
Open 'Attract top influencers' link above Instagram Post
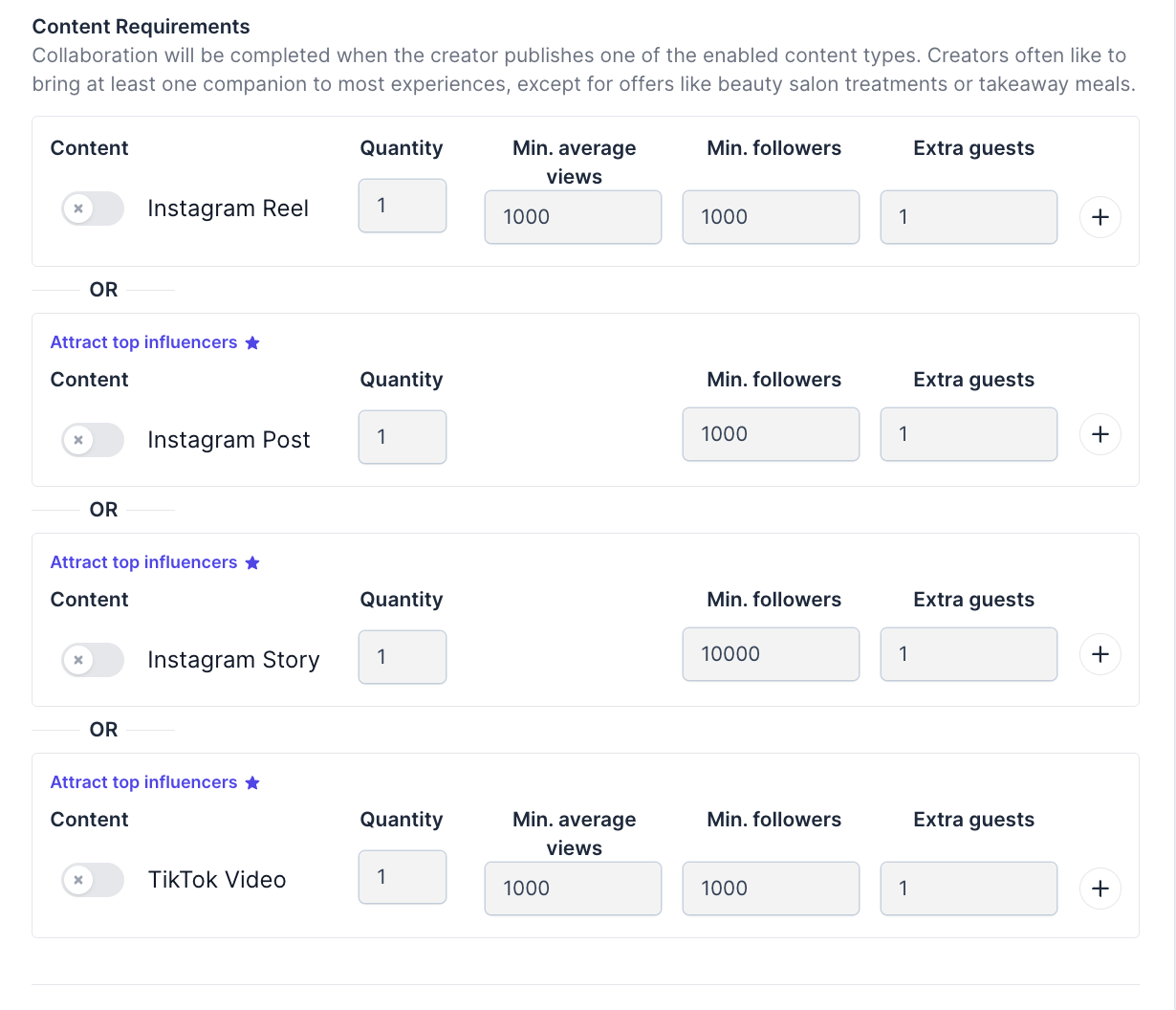143,342
